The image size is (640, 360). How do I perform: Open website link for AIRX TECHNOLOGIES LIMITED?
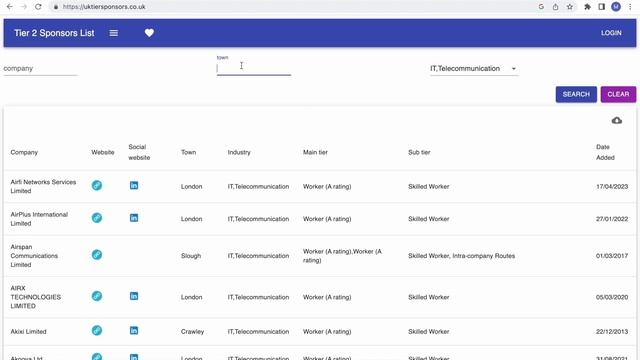97,296
